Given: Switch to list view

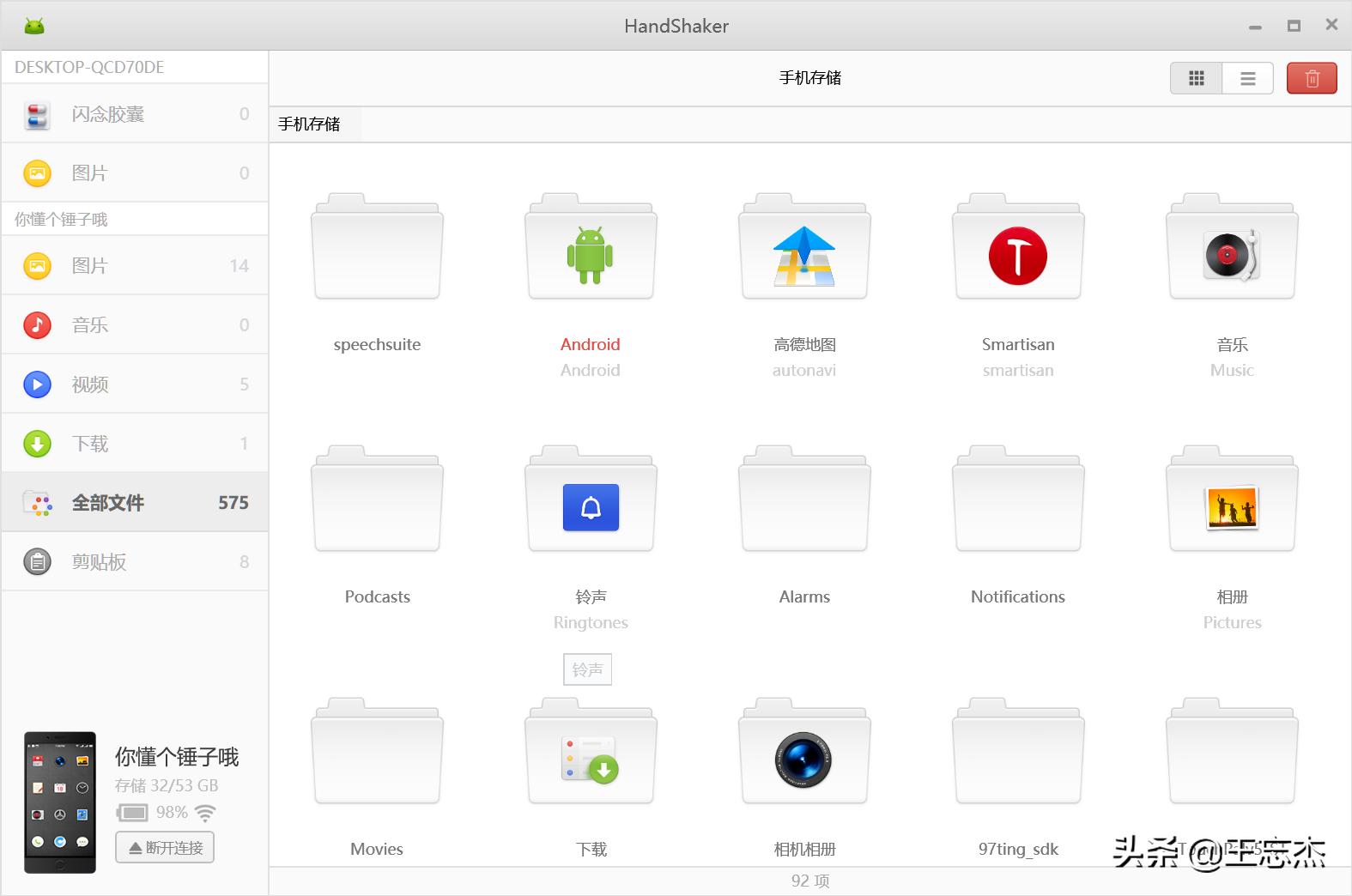Looking at the screenshot, I should coord(1247,78).
